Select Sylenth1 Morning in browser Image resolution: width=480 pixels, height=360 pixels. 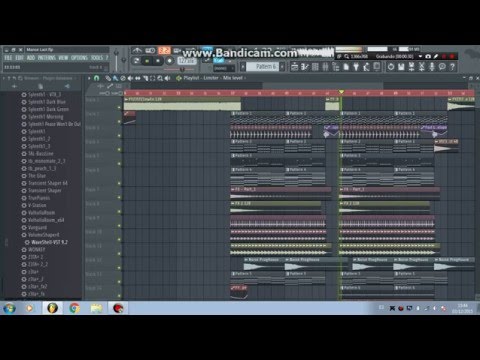tap(46, 117)
